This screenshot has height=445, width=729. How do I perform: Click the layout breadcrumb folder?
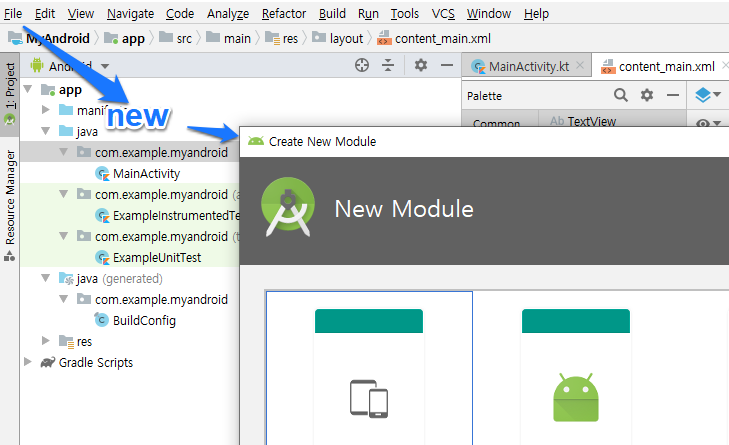[337, 39]
